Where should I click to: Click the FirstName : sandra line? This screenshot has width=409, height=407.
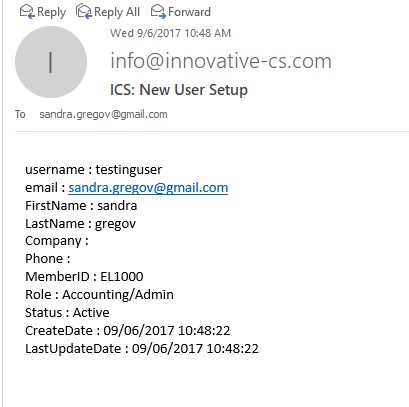81,206
